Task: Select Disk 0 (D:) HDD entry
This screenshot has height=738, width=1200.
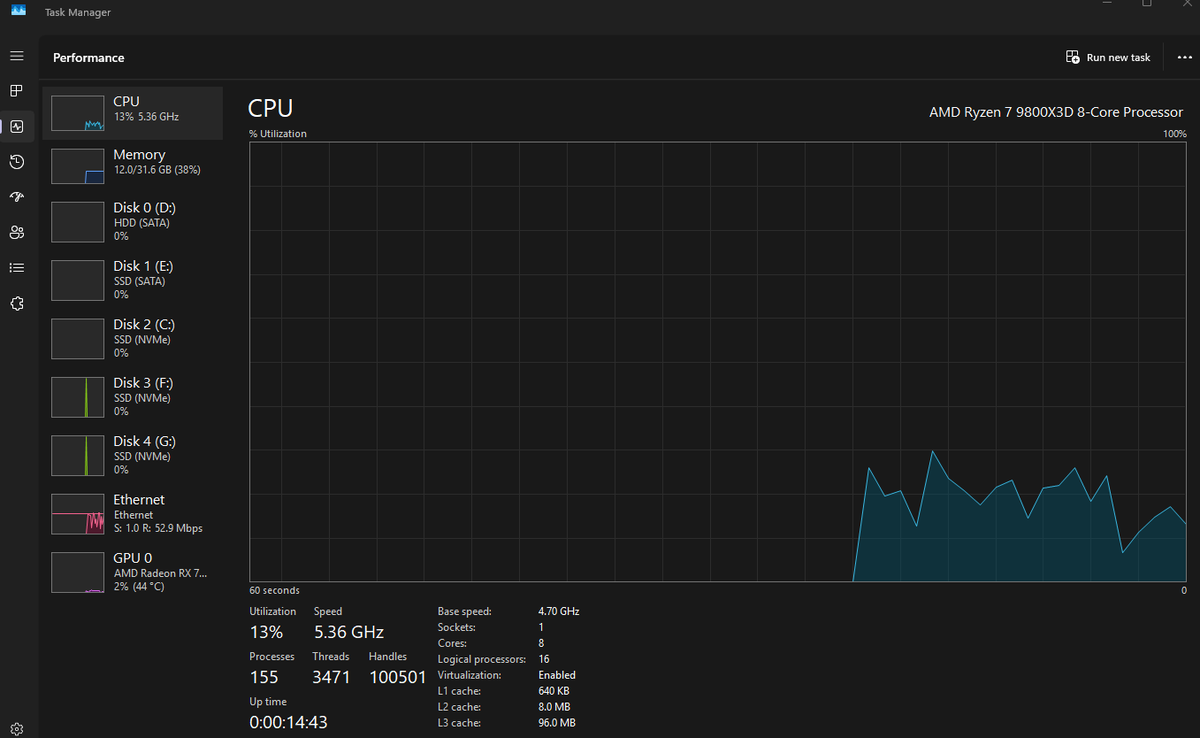Action: pyautogui.click(x=133, y=222)
